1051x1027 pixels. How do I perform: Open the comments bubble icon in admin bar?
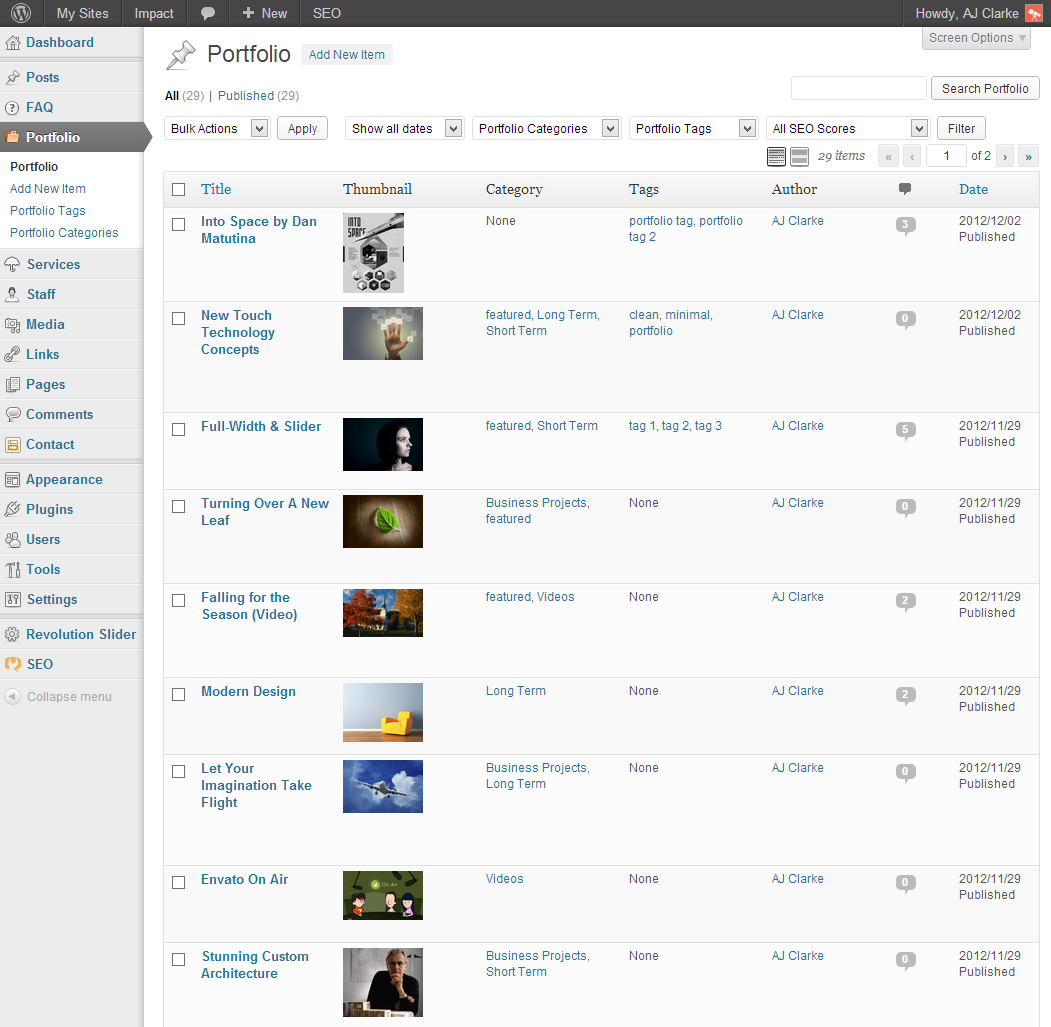tap(207, 13)
